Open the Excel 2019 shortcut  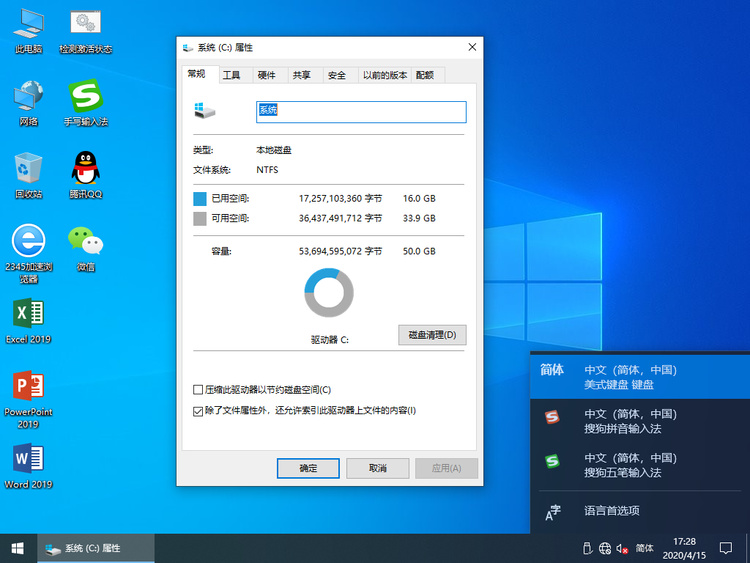pyautogui.click(x=29, y=316)
